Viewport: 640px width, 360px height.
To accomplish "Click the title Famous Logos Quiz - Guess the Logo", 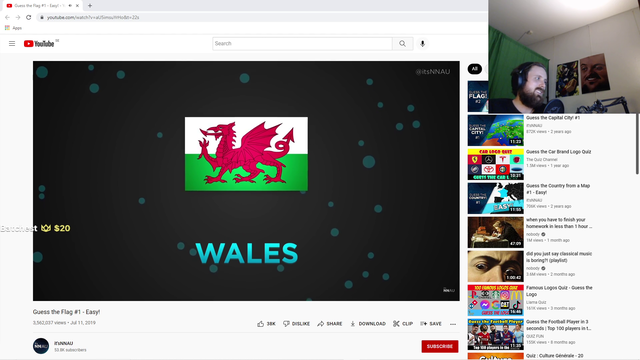I will (559, 291).
